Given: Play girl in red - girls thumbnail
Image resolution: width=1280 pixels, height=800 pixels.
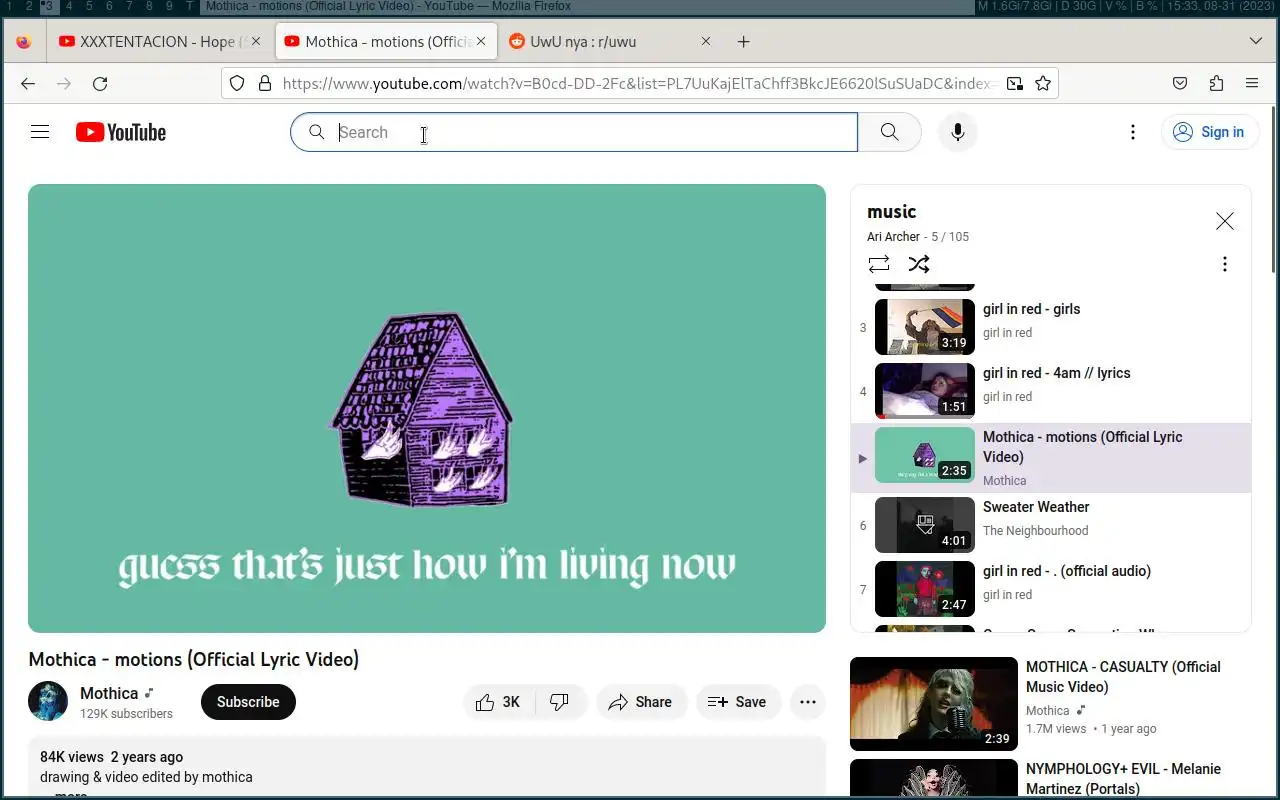Looking at the screenshot, I should [x=924, y=327].
